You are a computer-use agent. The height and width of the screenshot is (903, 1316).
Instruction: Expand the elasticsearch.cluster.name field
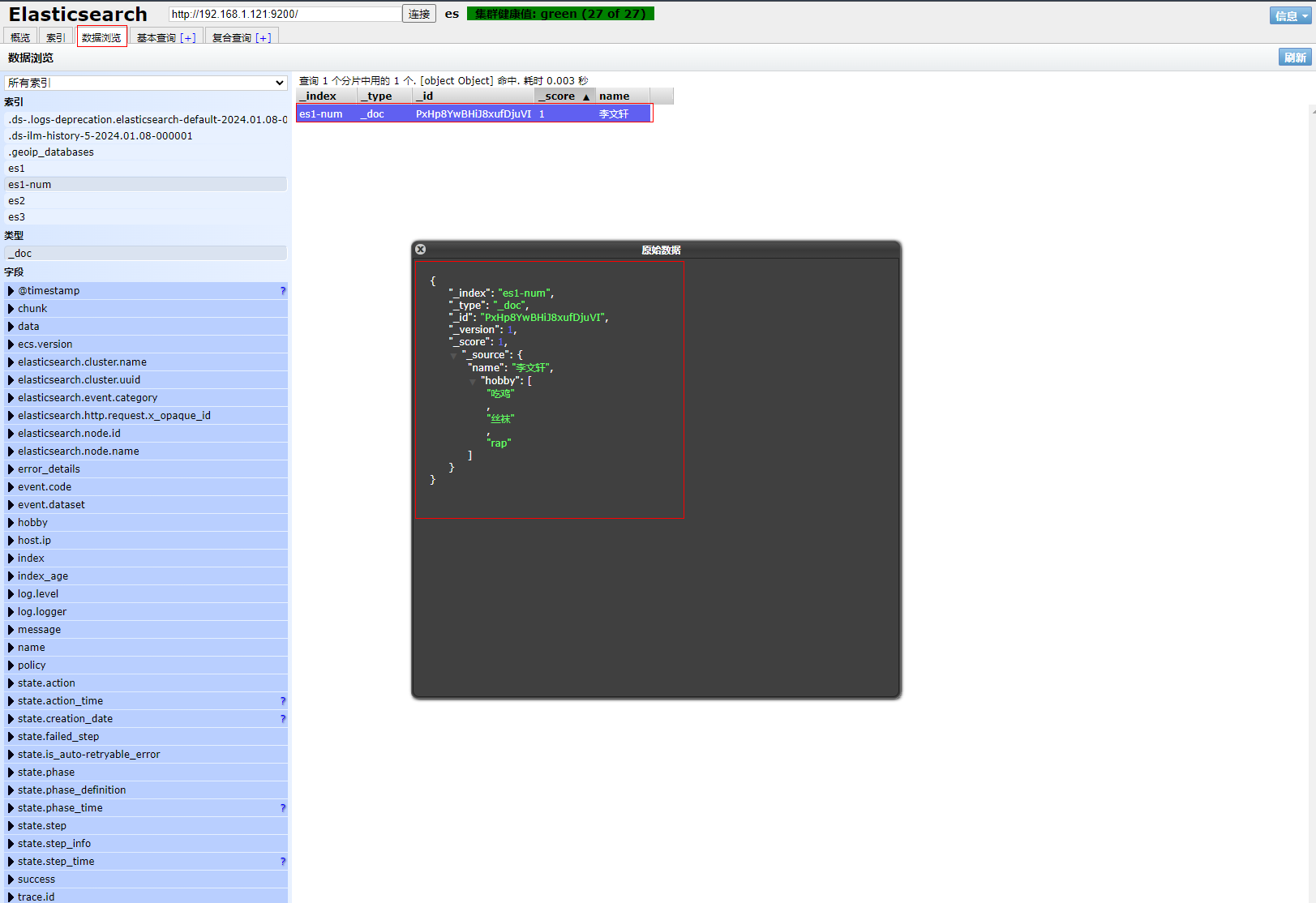(11, 362)
